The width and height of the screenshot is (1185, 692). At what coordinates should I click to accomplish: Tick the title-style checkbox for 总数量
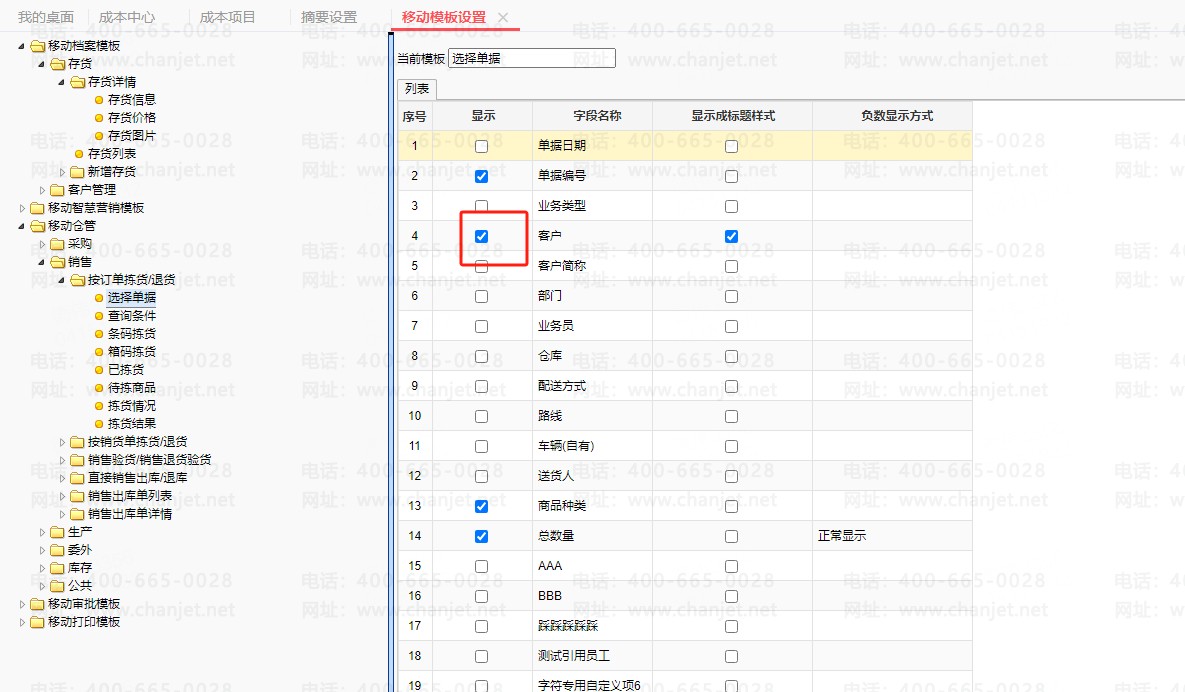click(x=731, y=537)
